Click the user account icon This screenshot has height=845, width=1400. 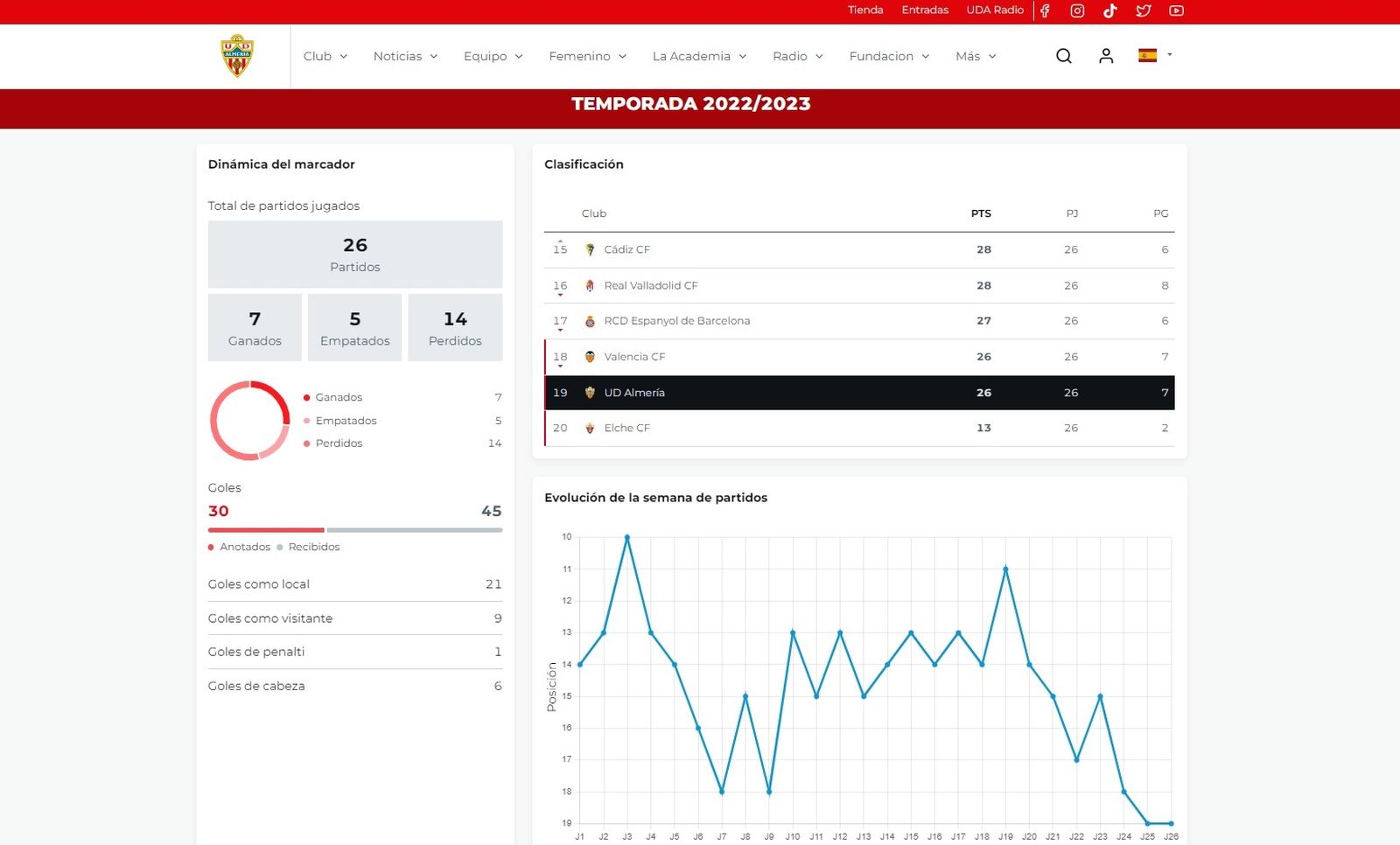pyautogui.click(x=1106, y=55)
